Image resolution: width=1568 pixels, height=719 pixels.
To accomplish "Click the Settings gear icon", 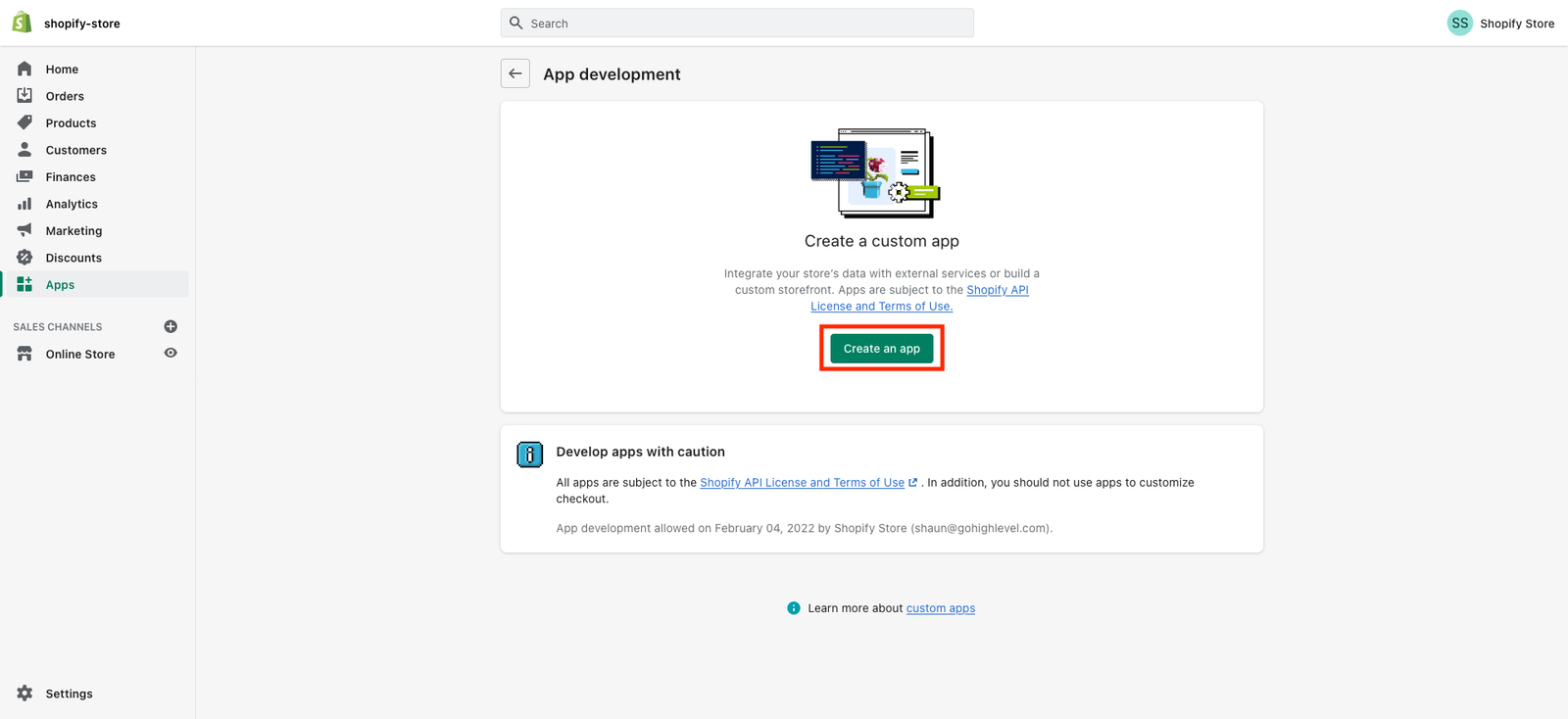I will pyautogui.click(x=24, y=694).
